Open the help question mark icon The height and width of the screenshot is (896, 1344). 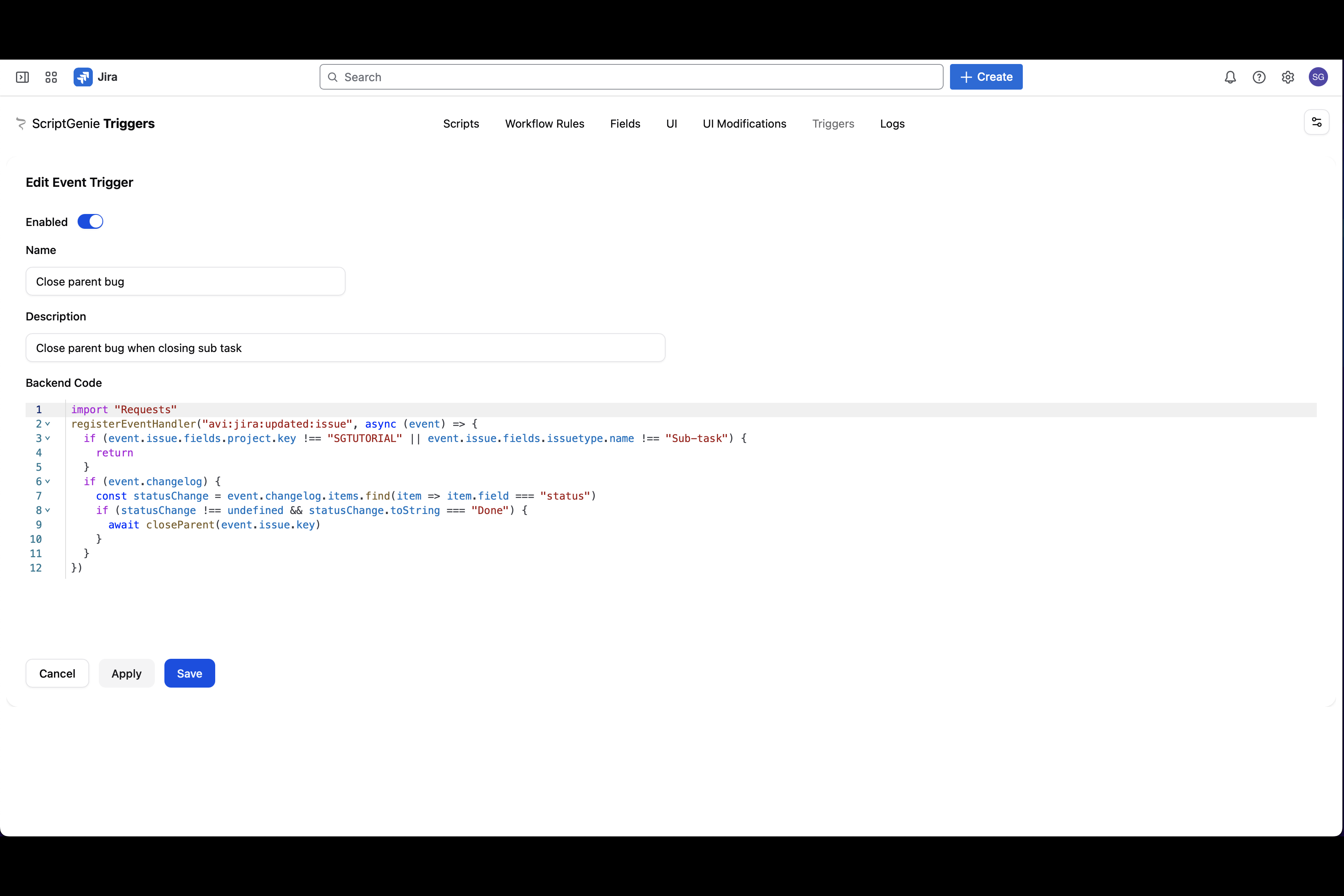[1259, 77]
